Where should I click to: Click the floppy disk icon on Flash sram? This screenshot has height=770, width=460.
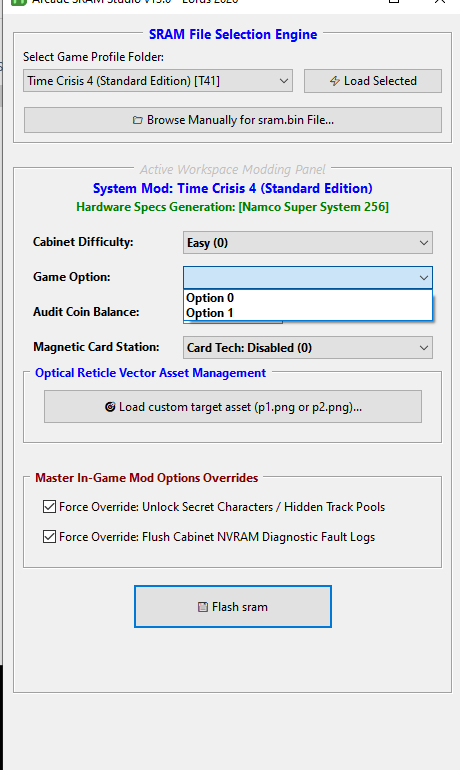click(x=203, y=607)
